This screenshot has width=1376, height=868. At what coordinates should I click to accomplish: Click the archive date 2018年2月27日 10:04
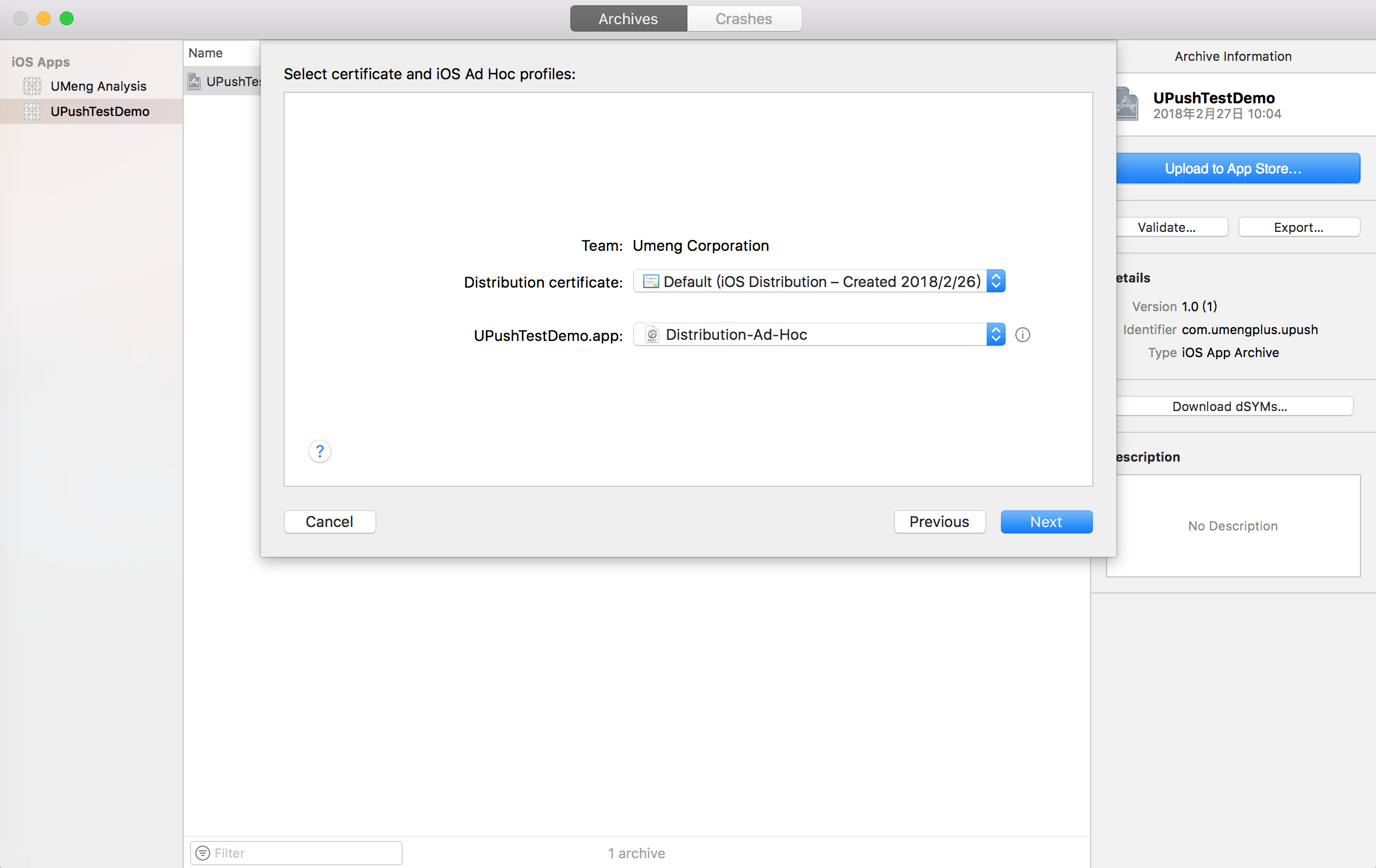(x=1217, y=114)
